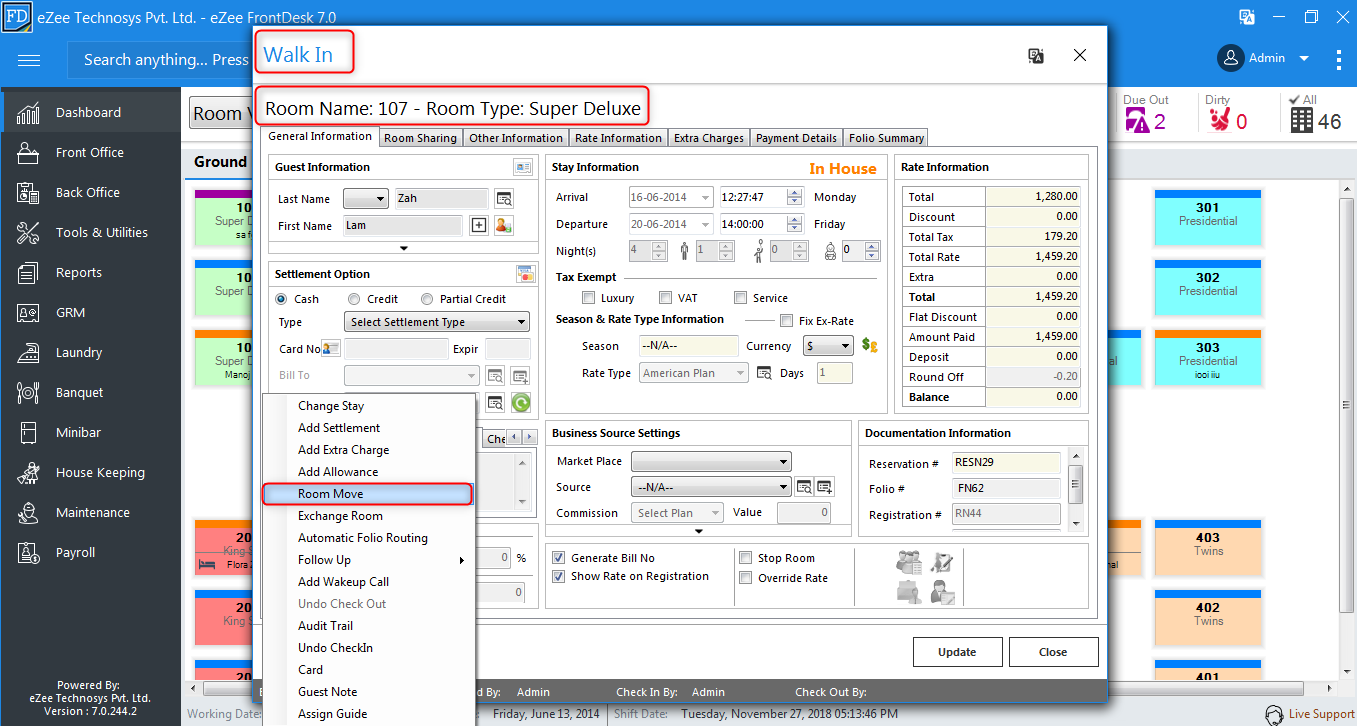The height and width of the screenshot is (726, 1357).
Task: Search guest by last name icon
Action: click(504, 198)
